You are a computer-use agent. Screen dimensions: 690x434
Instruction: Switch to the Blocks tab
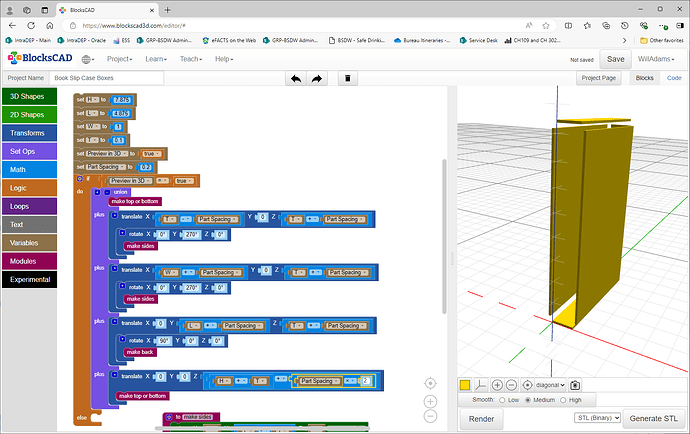point(645,78)
